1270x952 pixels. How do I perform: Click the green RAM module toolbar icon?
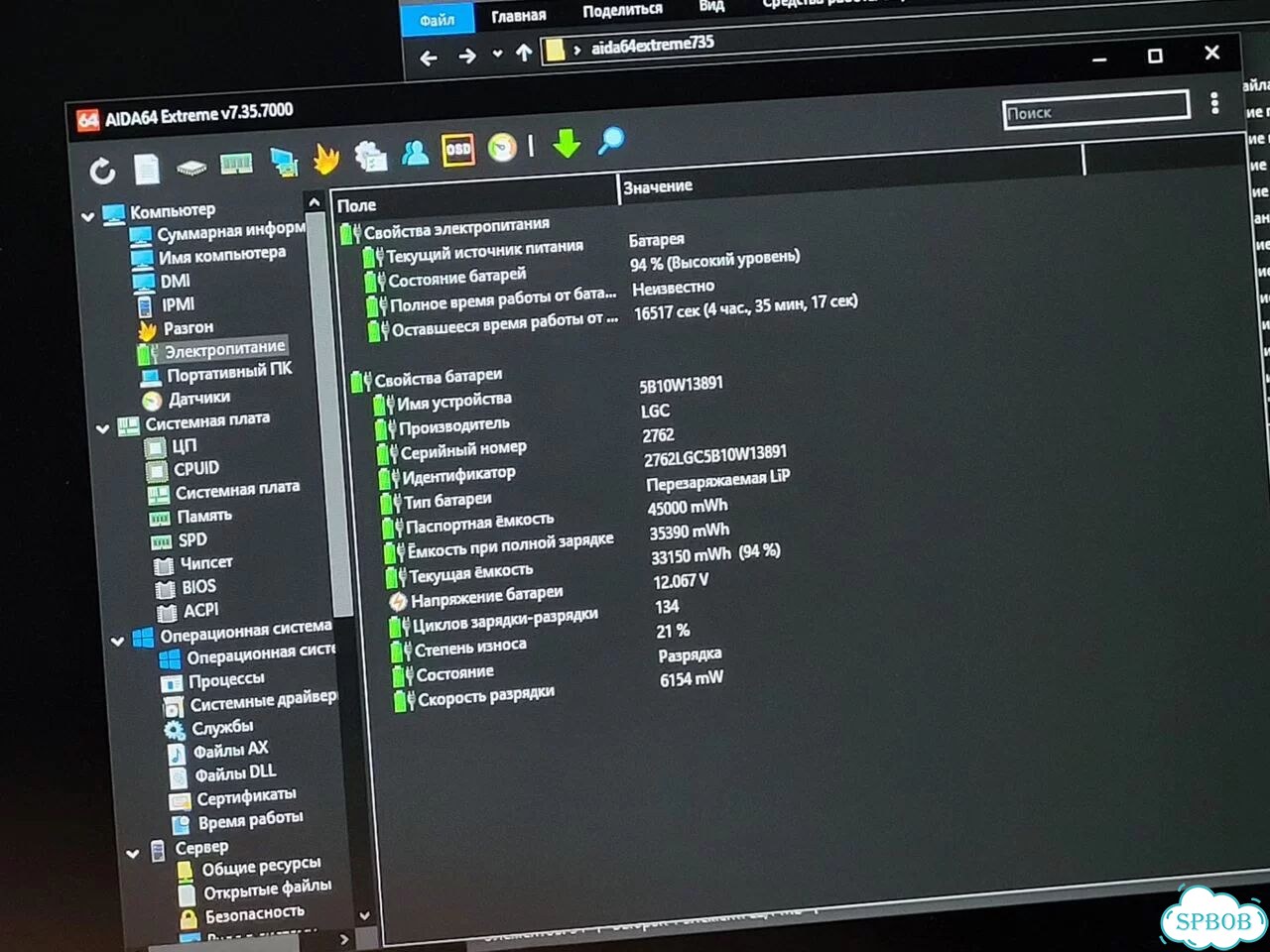click(236, 165)
